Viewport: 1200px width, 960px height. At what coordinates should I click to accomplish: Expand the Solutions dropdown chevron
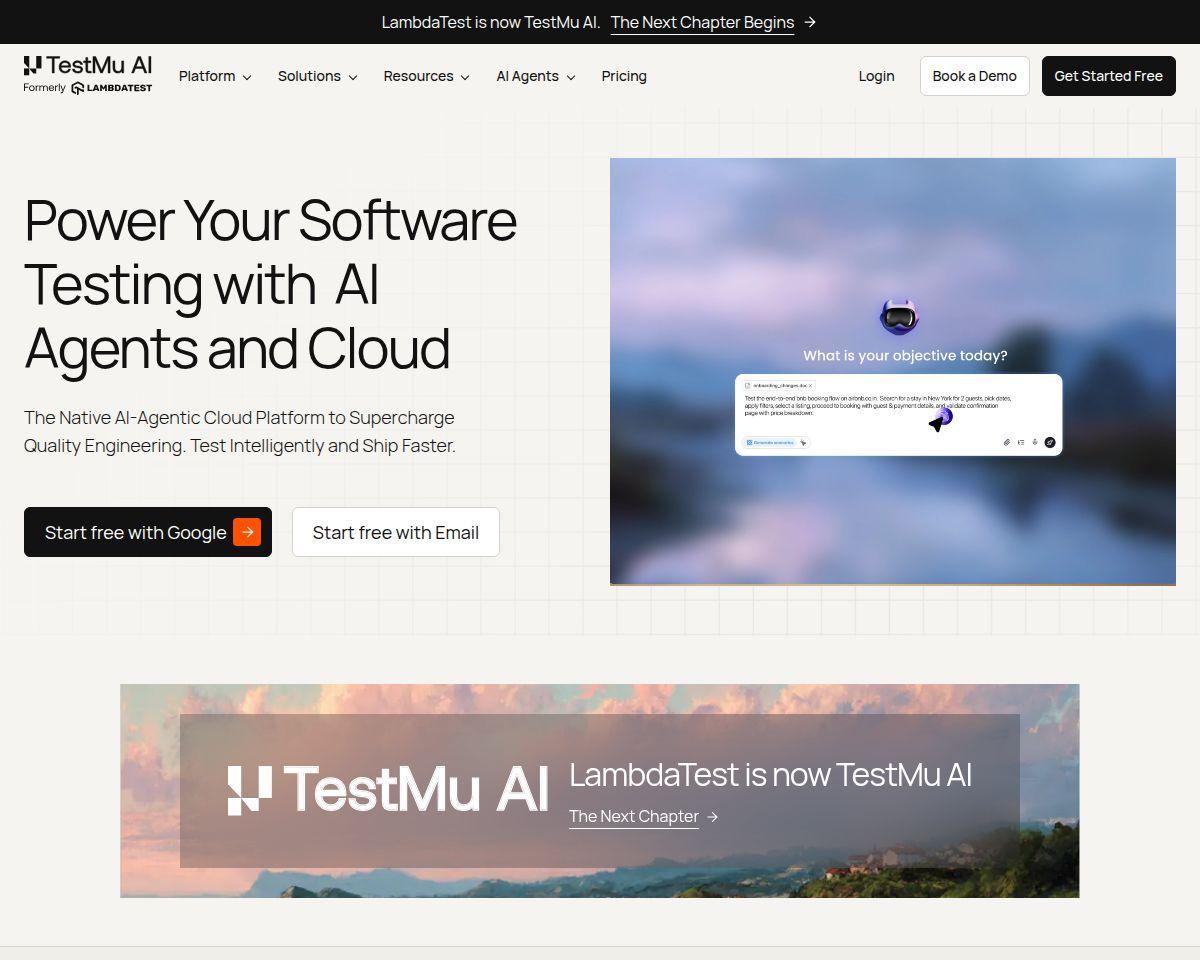(x=353, y=77)
